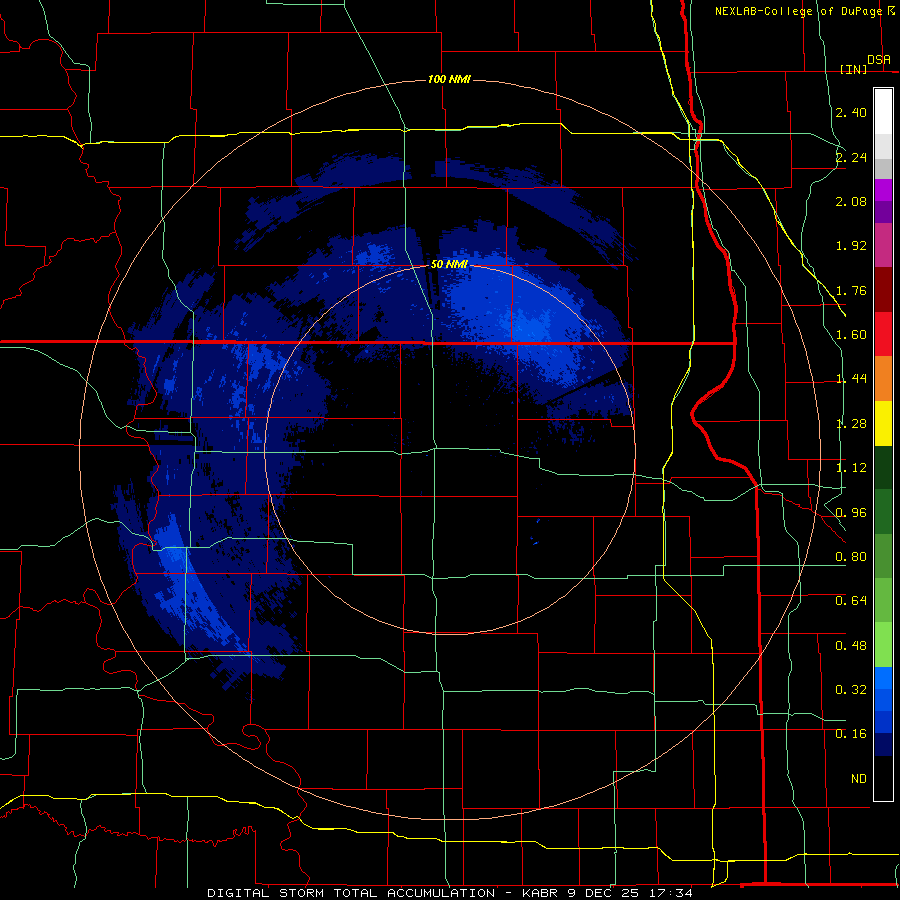Click the 1.12 legend value
900x900 pixels.
click(851, 468)
